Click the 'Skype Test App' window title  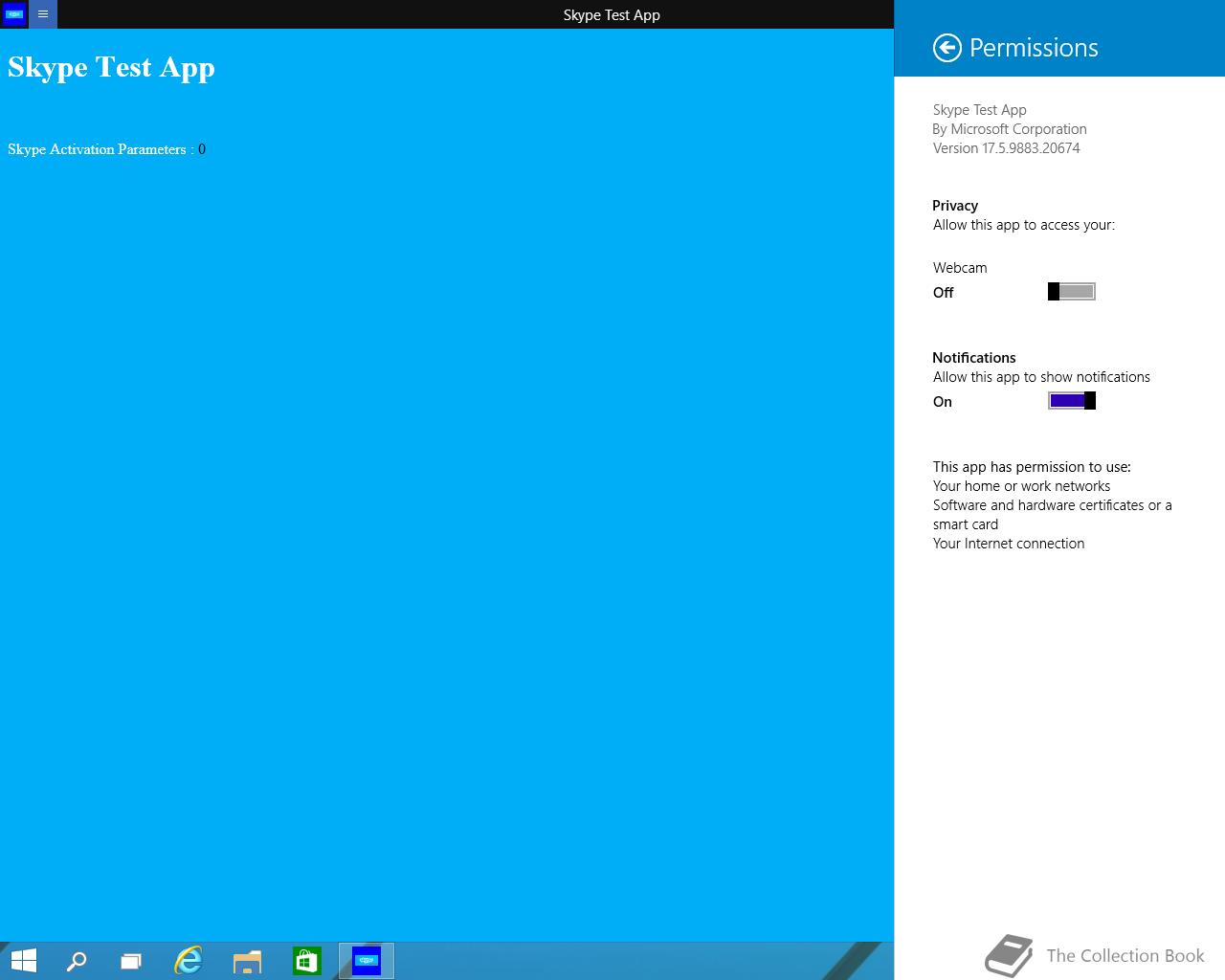coord(612,15)
